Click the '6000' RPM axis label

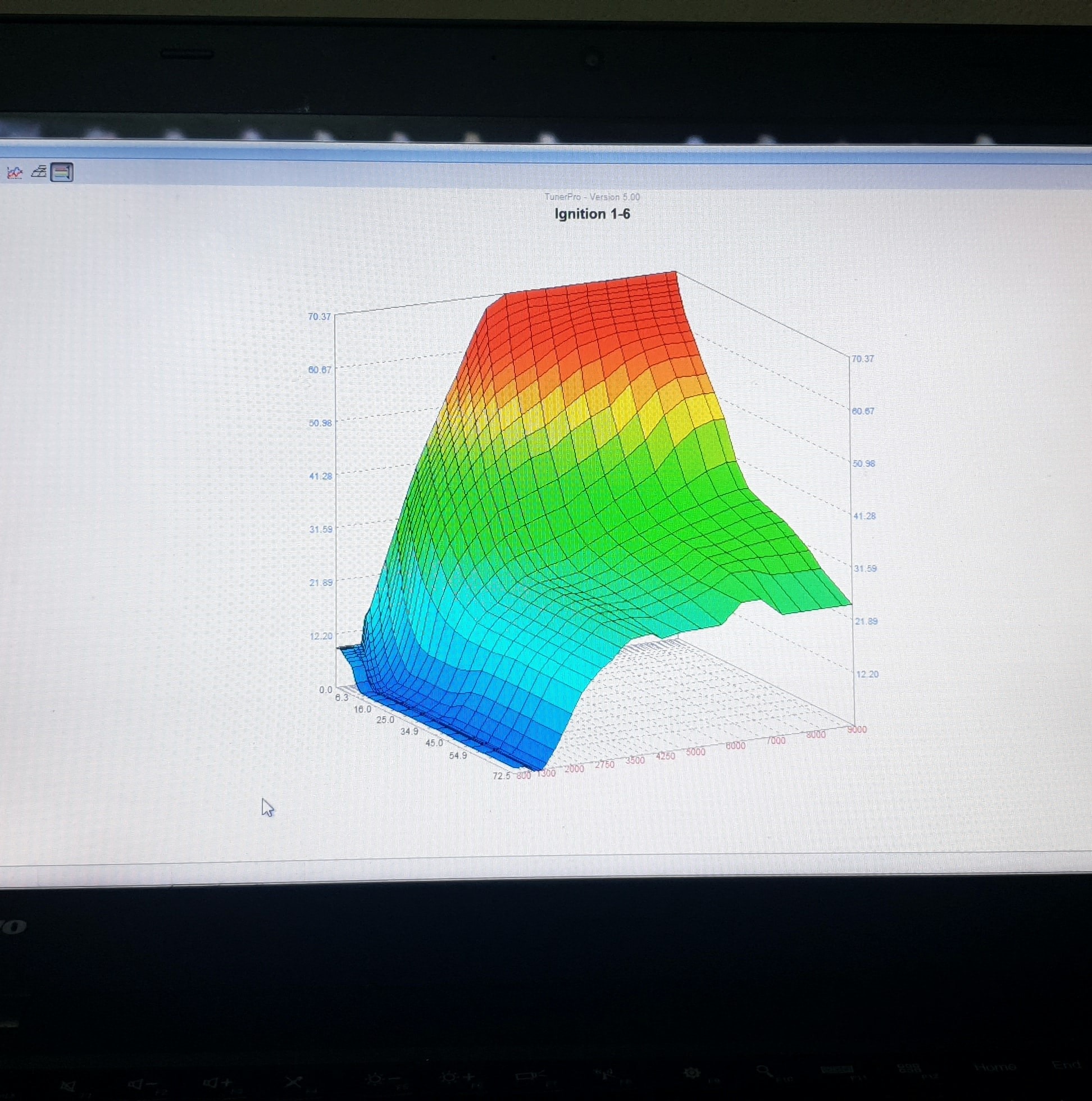tap(735, 746)
